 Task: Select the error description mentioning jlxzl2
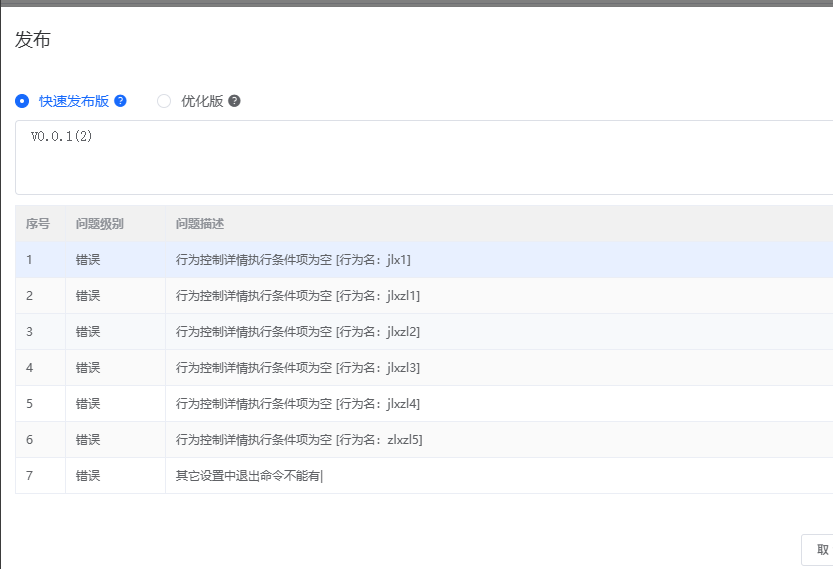(297, 331)
